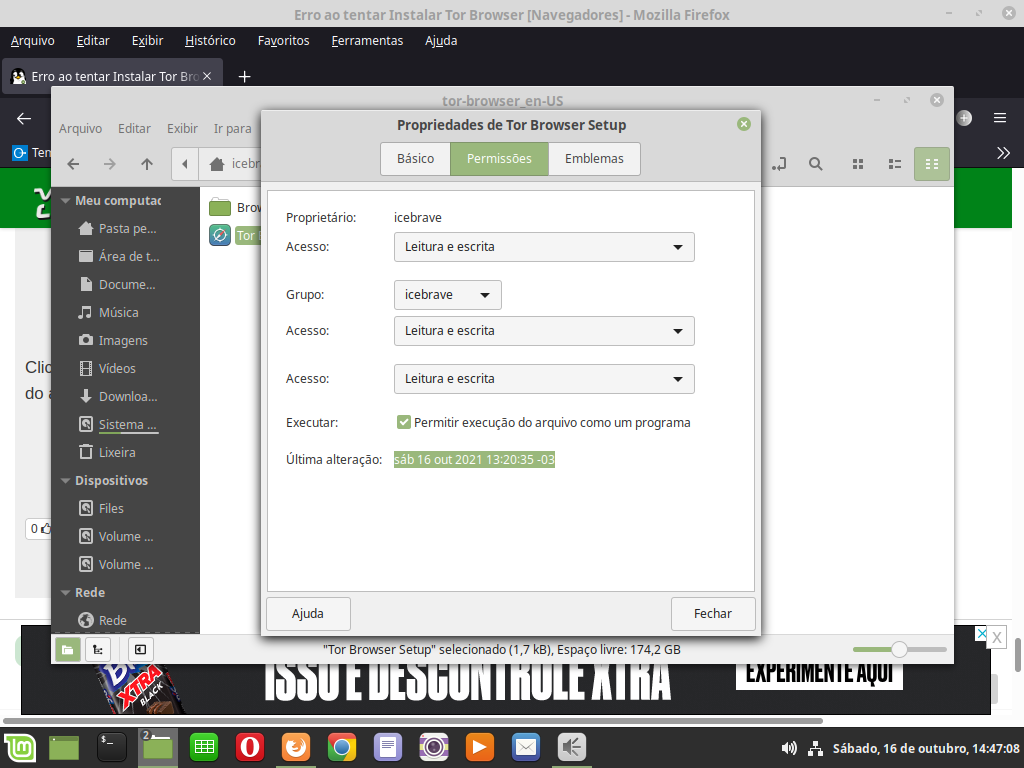Open Opera browser from the taskbar
Viewport: 1024px width, 768px height.
(249, 748)
